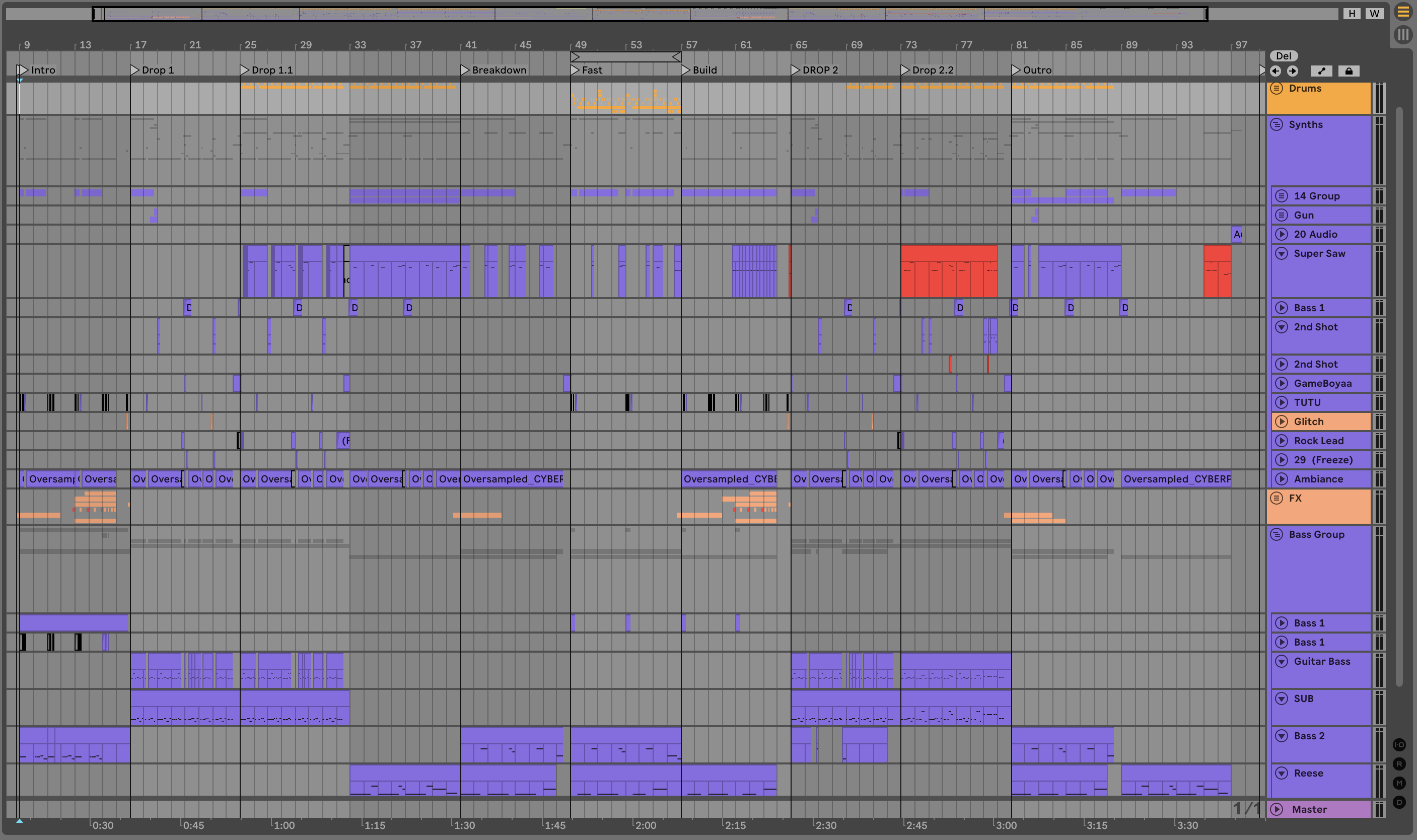Image resolution: width=1417 pixels, height=840 pixels.
Task: Toggle the automation mode button
Action: pyautogui.click(x=1321, y=71)
